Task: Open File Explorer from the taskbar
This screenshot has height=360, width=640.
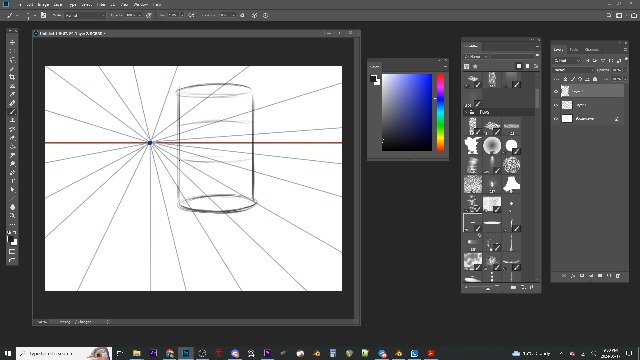Action: click(x=137, y=353)
